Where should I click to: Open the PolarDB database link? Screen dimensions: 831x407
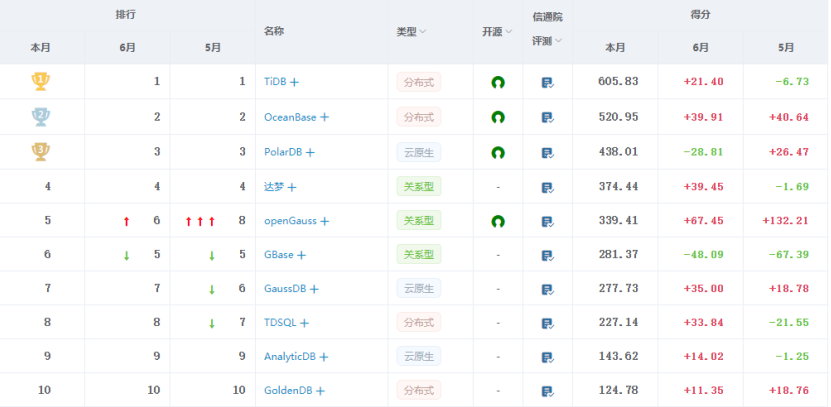pos(283,152)
